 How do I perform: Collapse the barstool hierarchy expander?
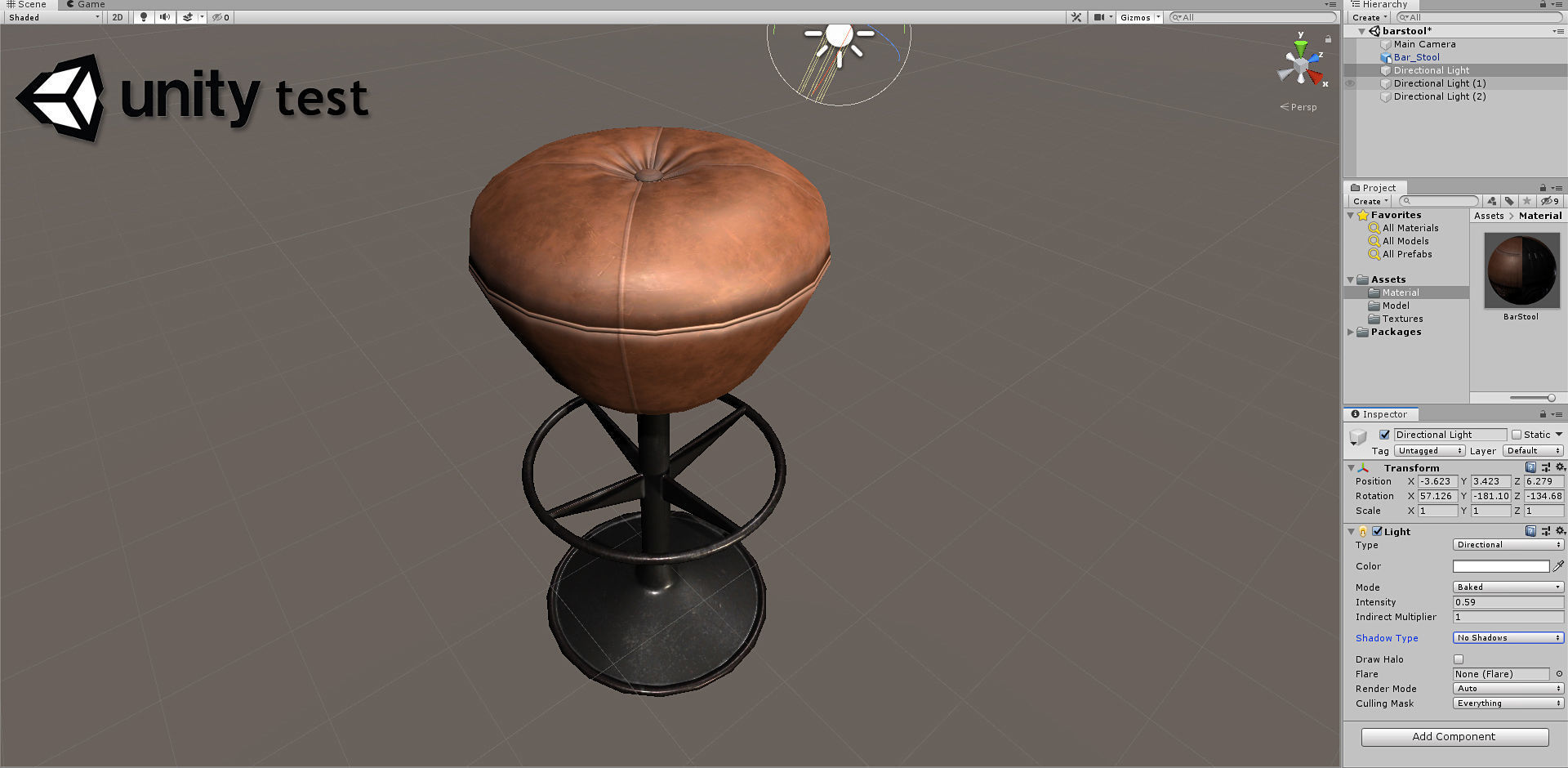[1361, 30]
